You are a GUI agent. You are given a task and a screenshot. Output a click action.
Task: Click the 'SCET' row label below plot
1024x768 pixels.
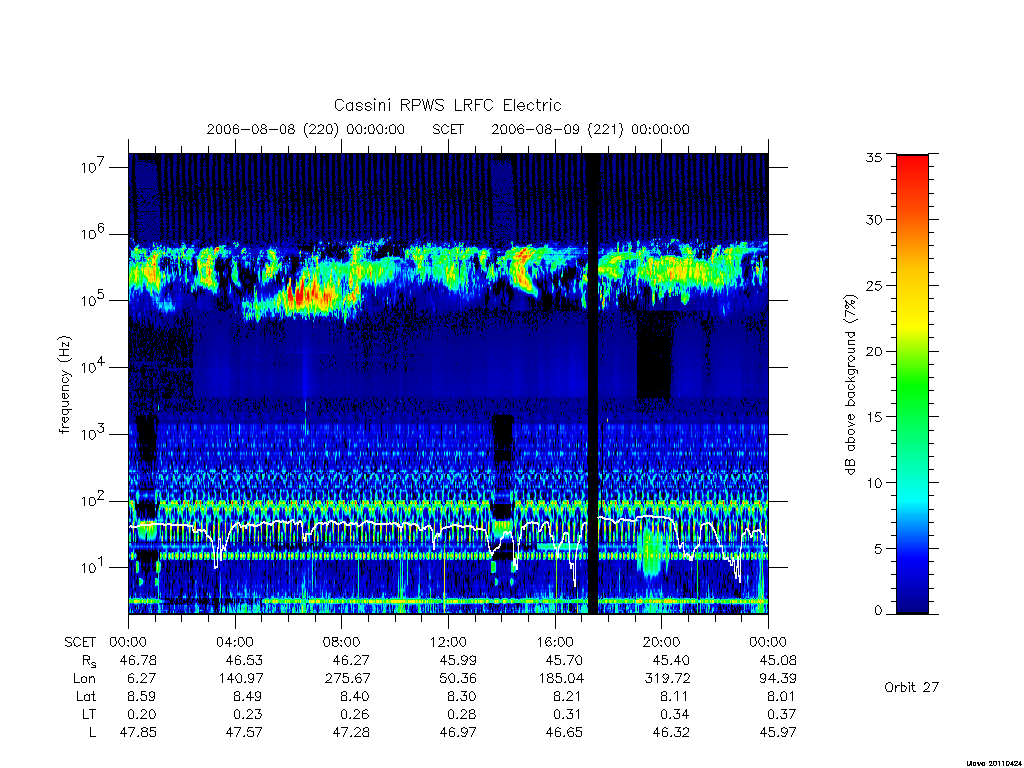80,642
